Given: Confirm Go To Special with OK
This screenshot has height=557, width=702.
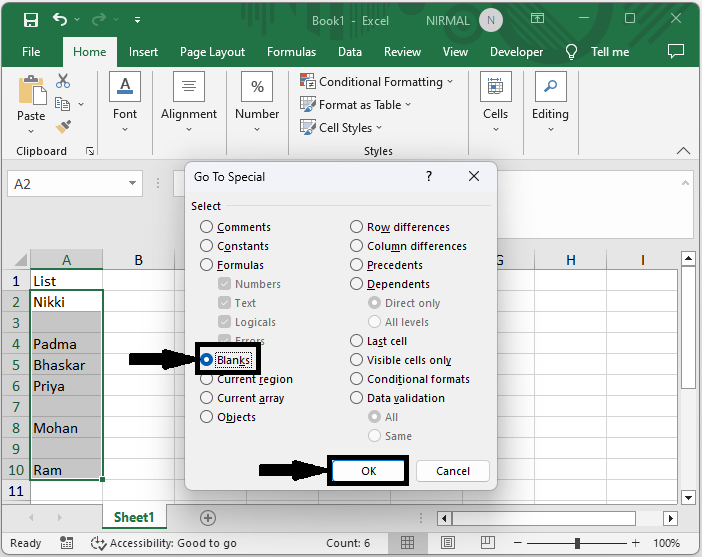Looking at the screenshot, I should coord(368,471).
